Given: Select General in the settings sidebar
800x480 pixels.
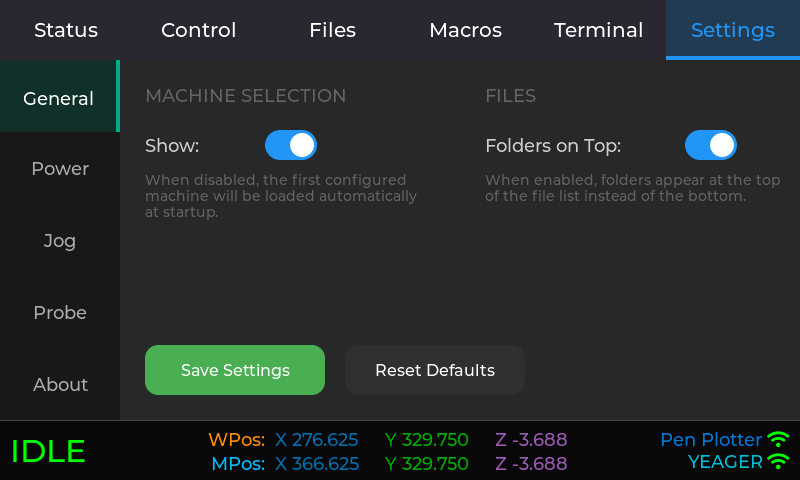Looking at the screenshot, I should click(59, 98).
